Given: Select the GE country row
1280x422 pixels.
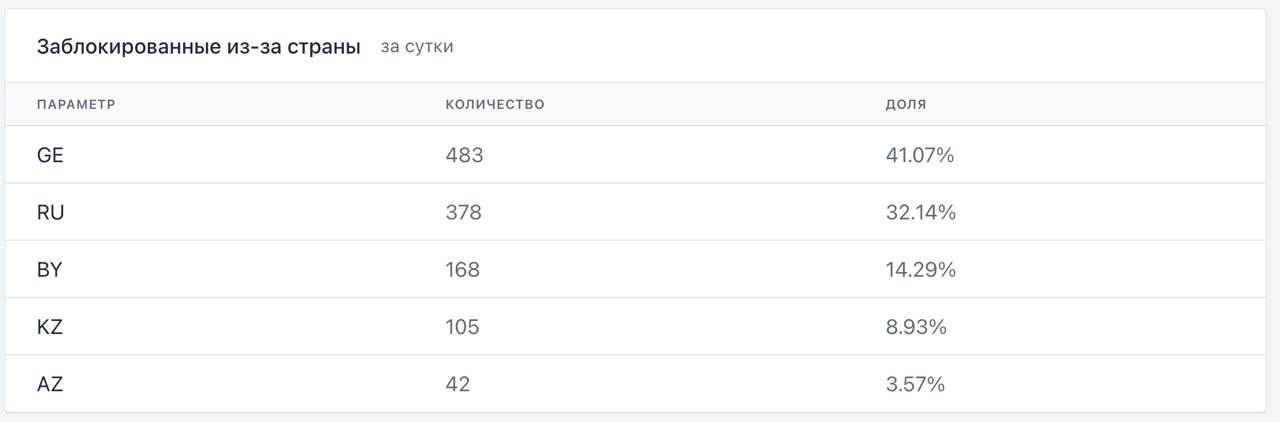Looking at the screenshot, I should click(x=50, y=155).
